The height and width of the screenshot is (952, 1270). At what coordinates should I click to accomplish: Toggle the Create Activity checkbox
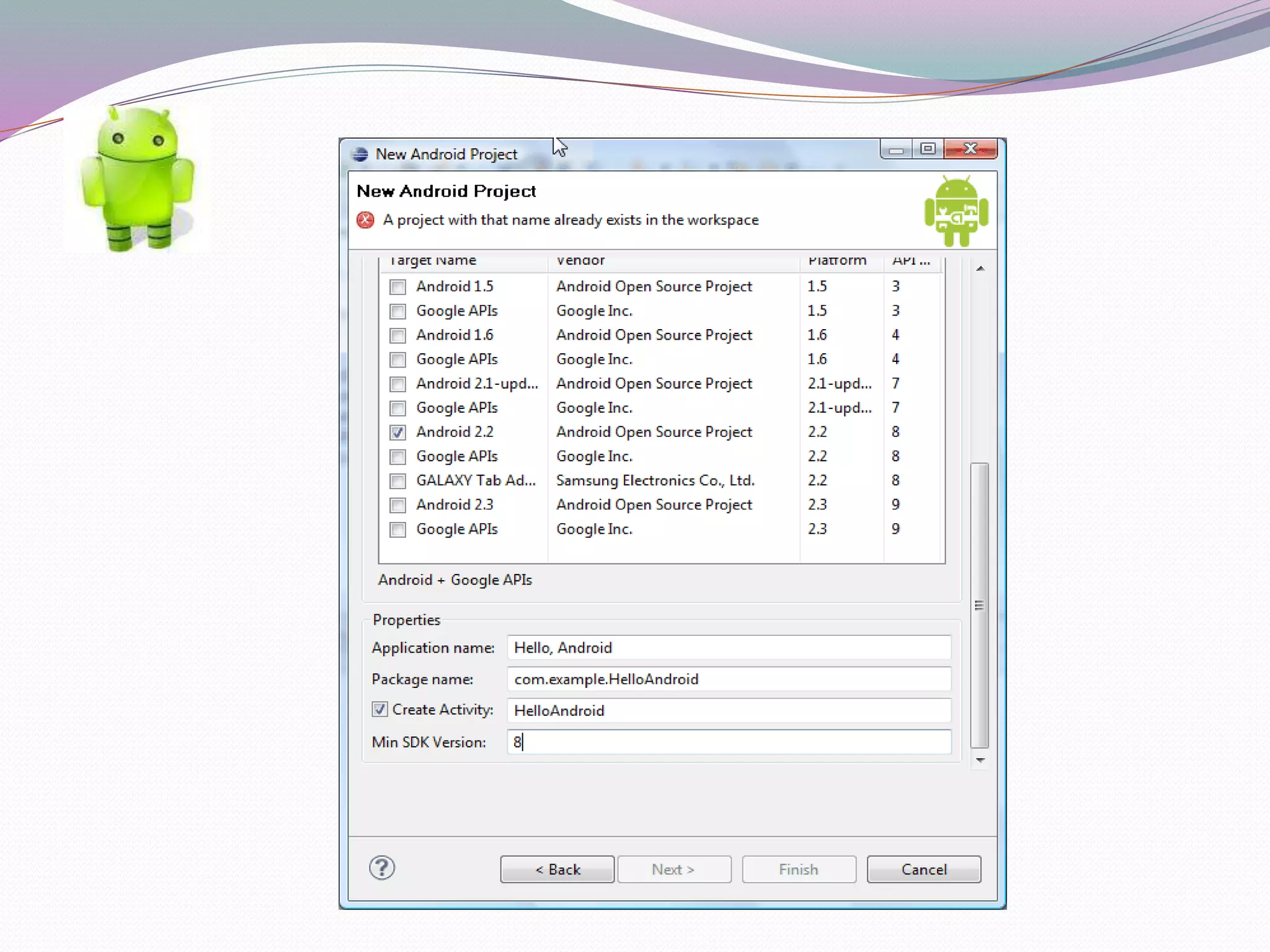(x=380, y=710)
